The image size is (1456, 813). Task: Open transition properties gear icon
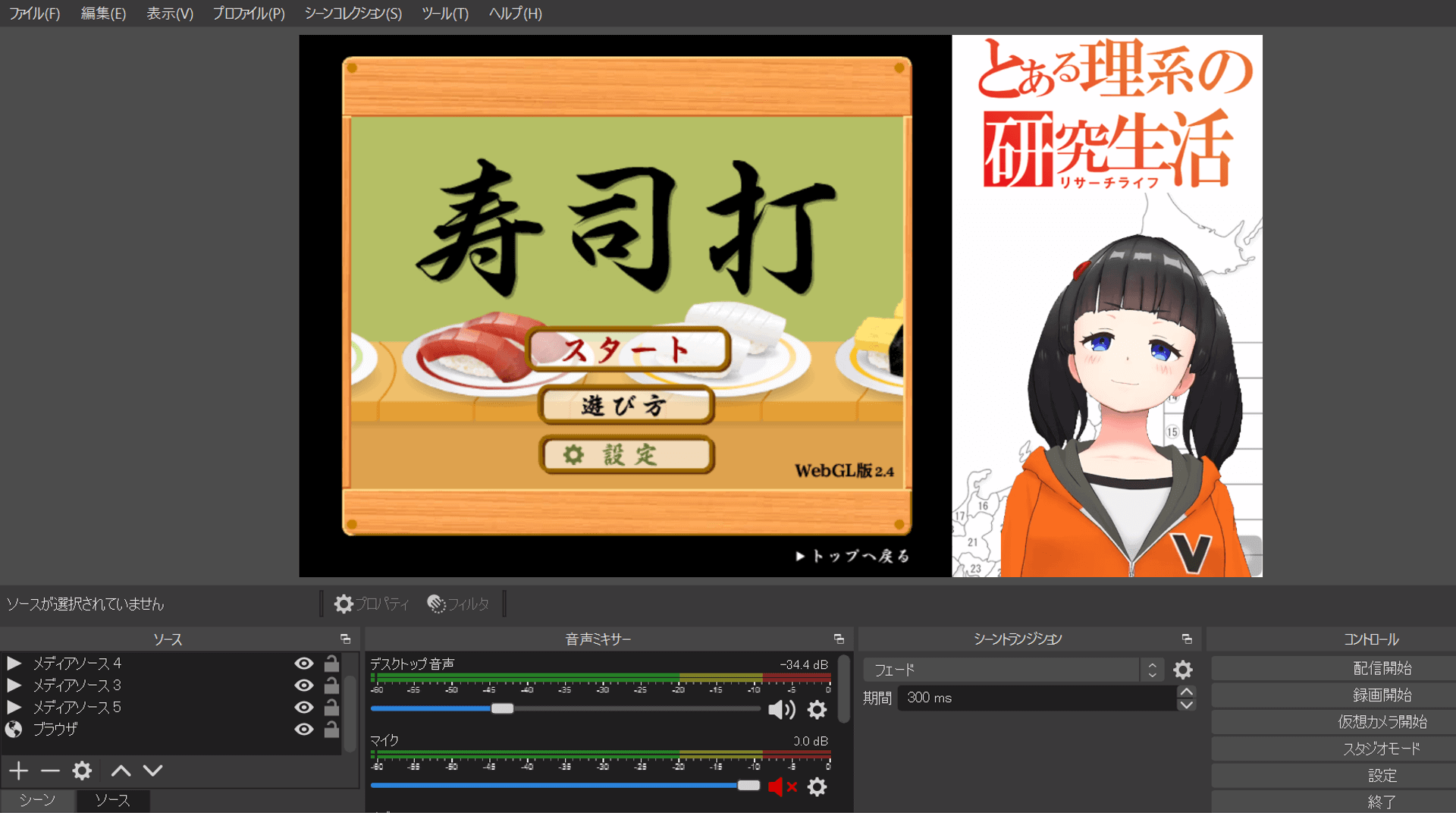pyautogui.click(x=1183, y=670)
